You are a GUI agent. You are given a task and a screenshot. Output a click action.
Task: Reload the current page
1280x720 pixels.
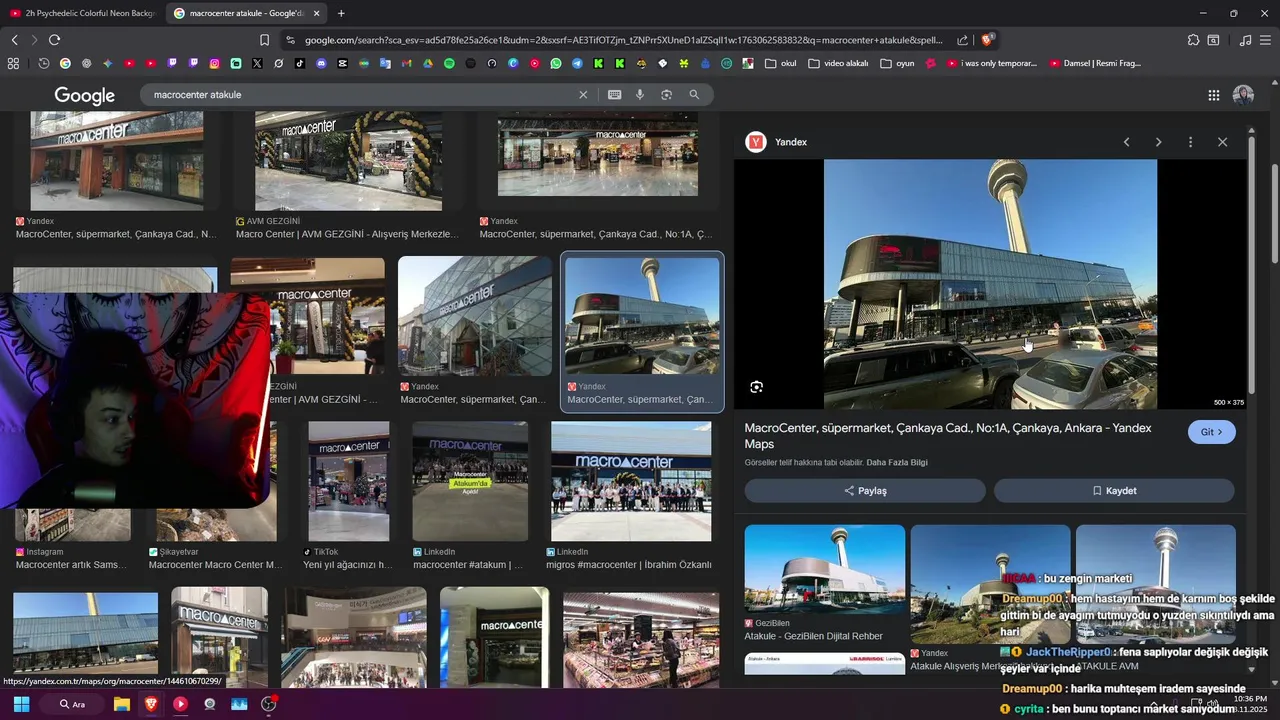click(x=54, y=40)
